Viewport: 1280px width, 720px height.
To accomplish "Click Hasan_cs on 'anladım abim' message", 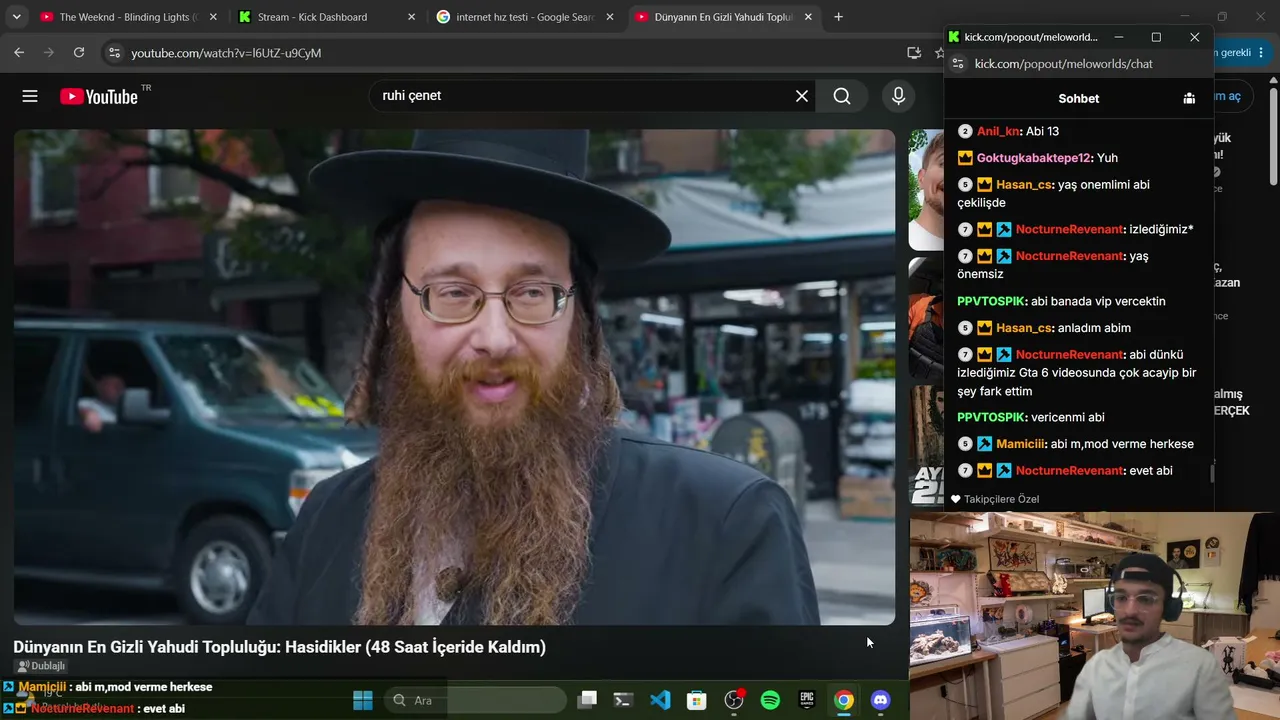I will coord(1024,328).
